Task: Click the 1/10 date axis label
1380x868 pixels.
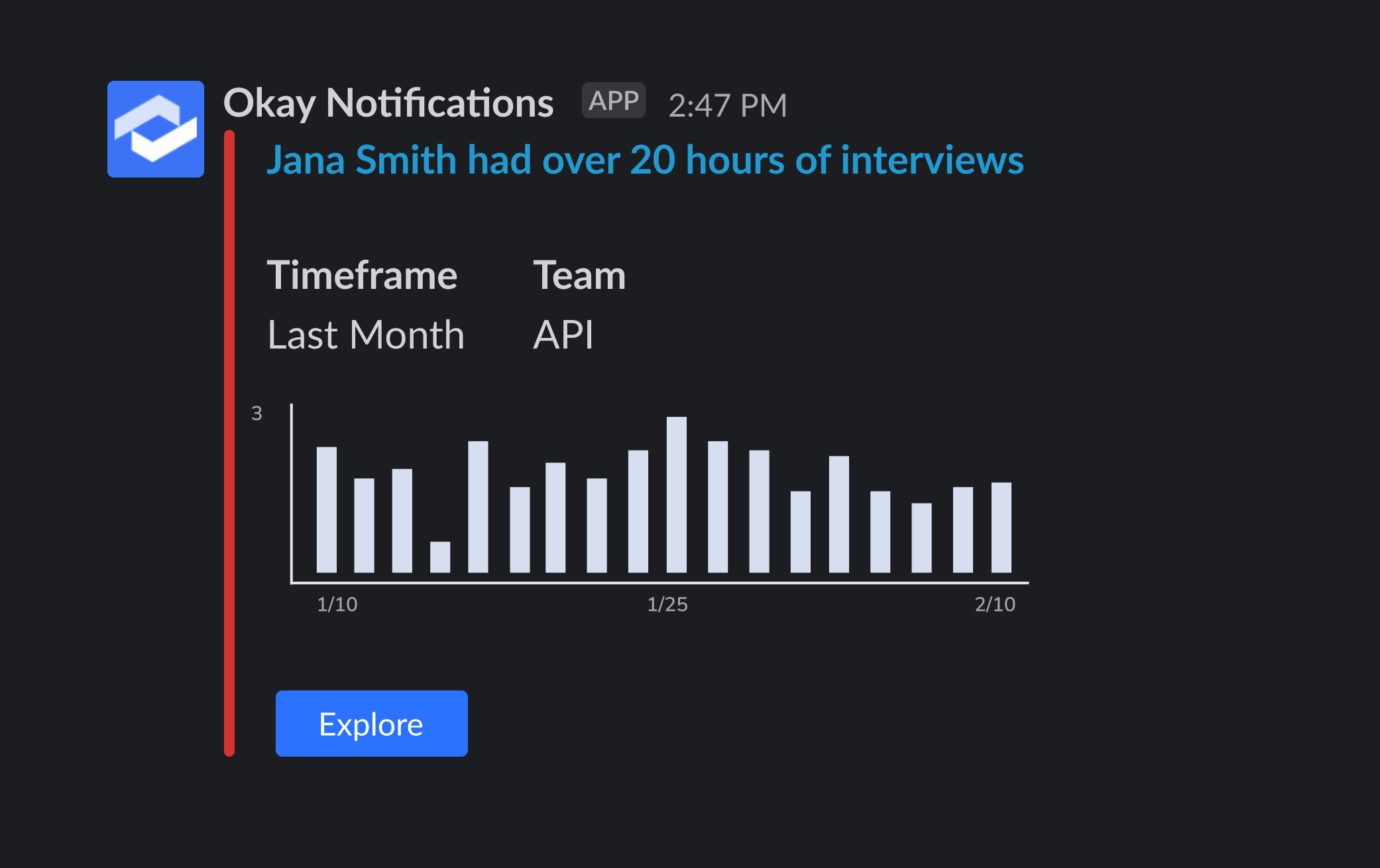Action: [x=337, y=604]
